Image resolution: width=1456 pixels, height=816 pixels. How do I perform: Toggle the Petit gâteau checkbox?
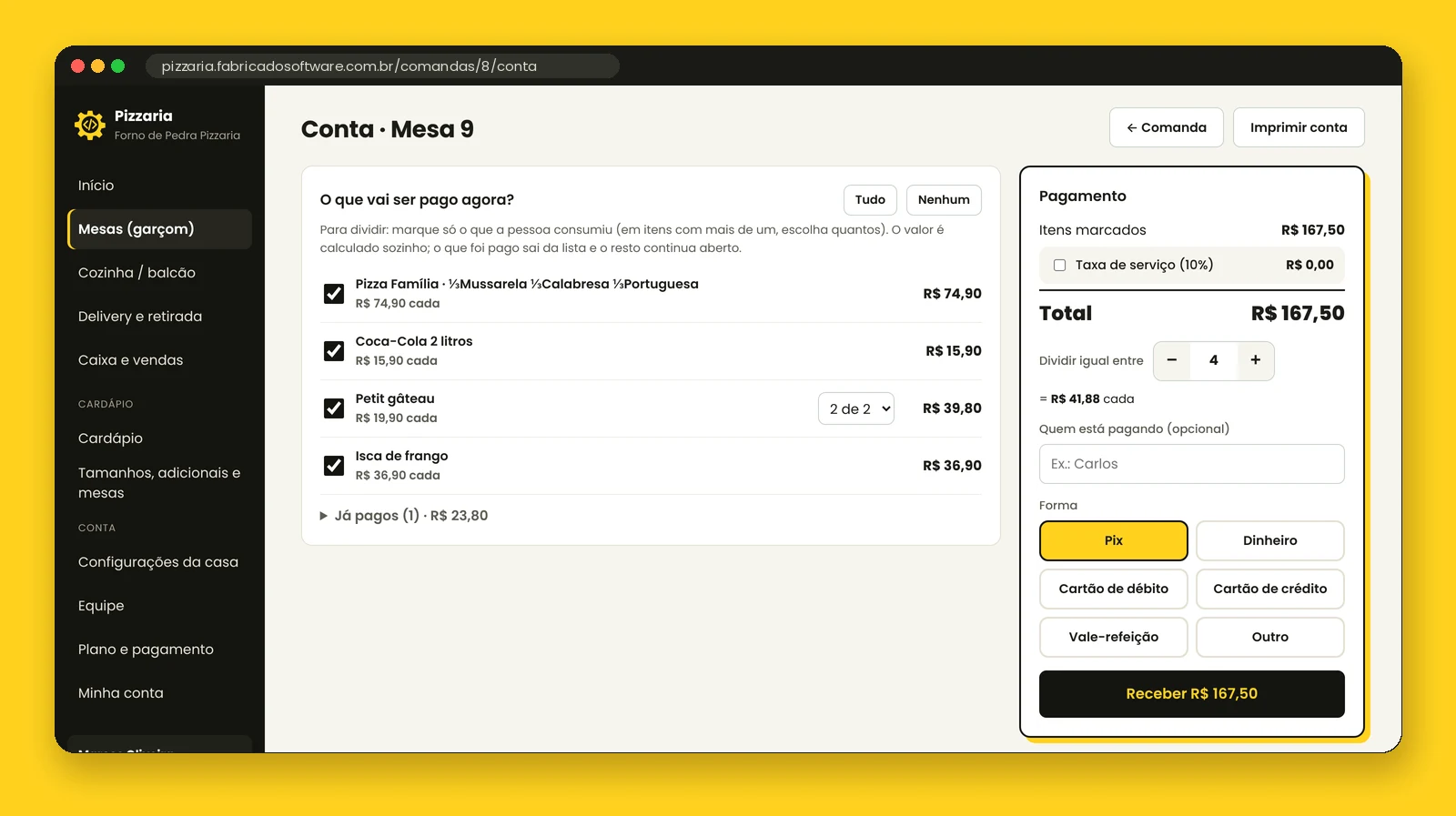coord(334,408)
